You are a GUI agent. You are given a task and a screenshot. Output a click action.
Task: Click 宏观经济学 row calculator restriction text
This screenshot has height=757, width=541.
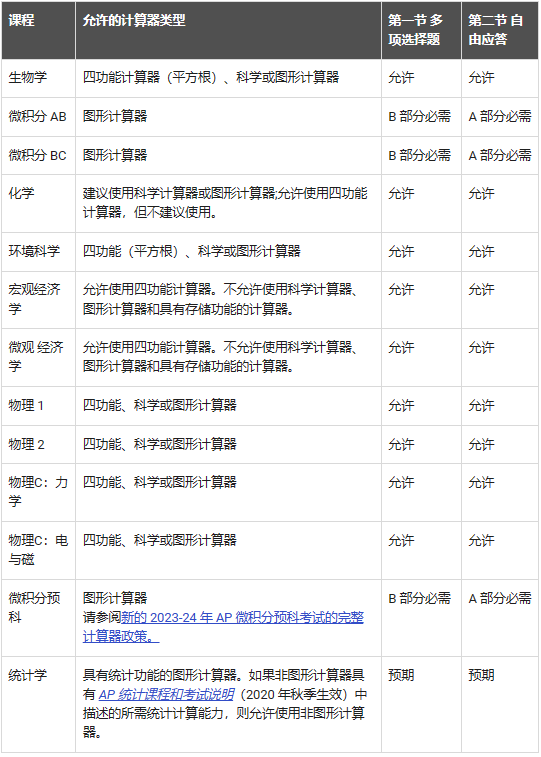coord(220,299)
